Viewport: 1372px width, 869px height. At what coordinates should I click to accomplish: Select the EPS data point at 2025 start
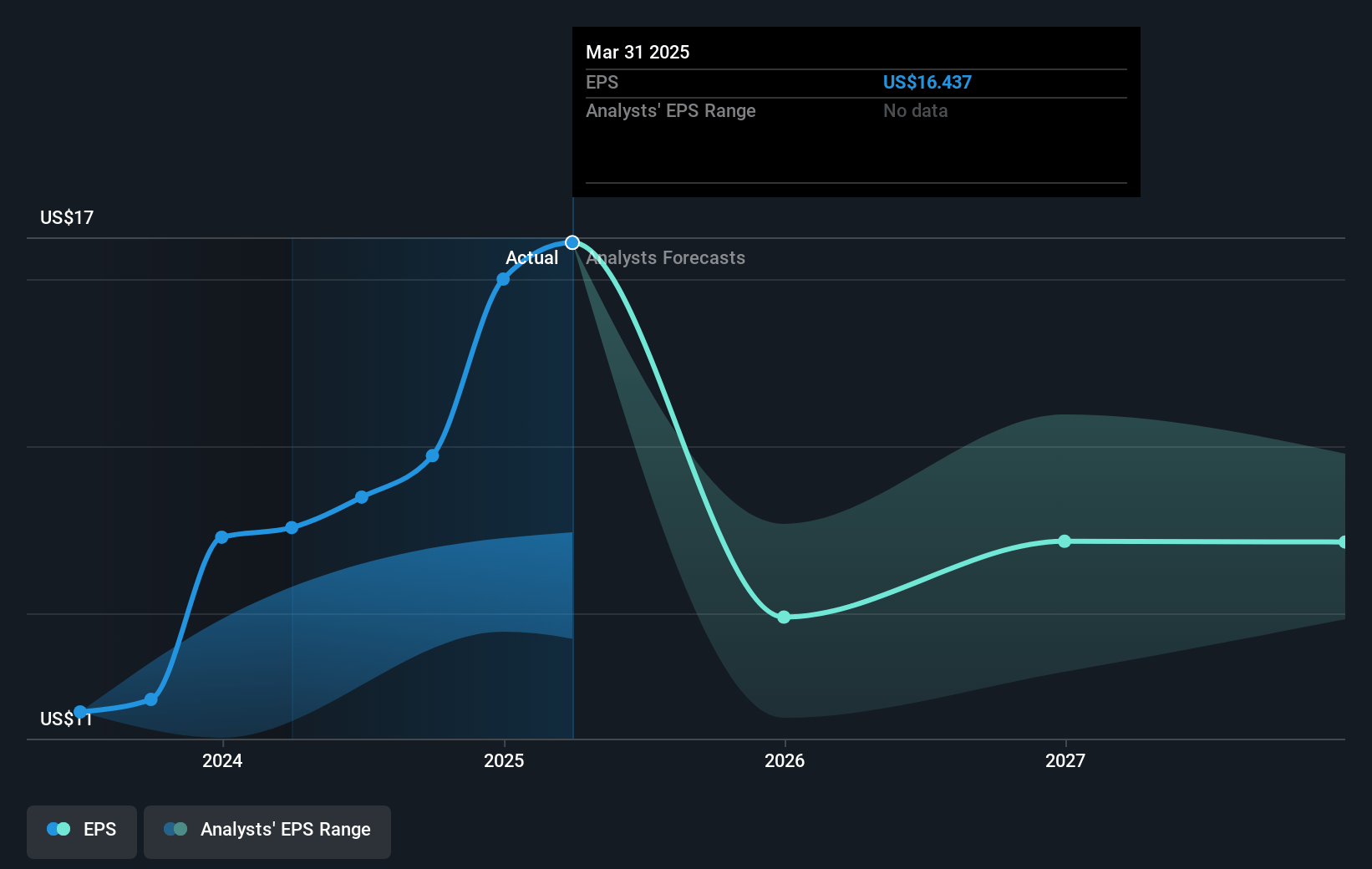coord(503,279)
